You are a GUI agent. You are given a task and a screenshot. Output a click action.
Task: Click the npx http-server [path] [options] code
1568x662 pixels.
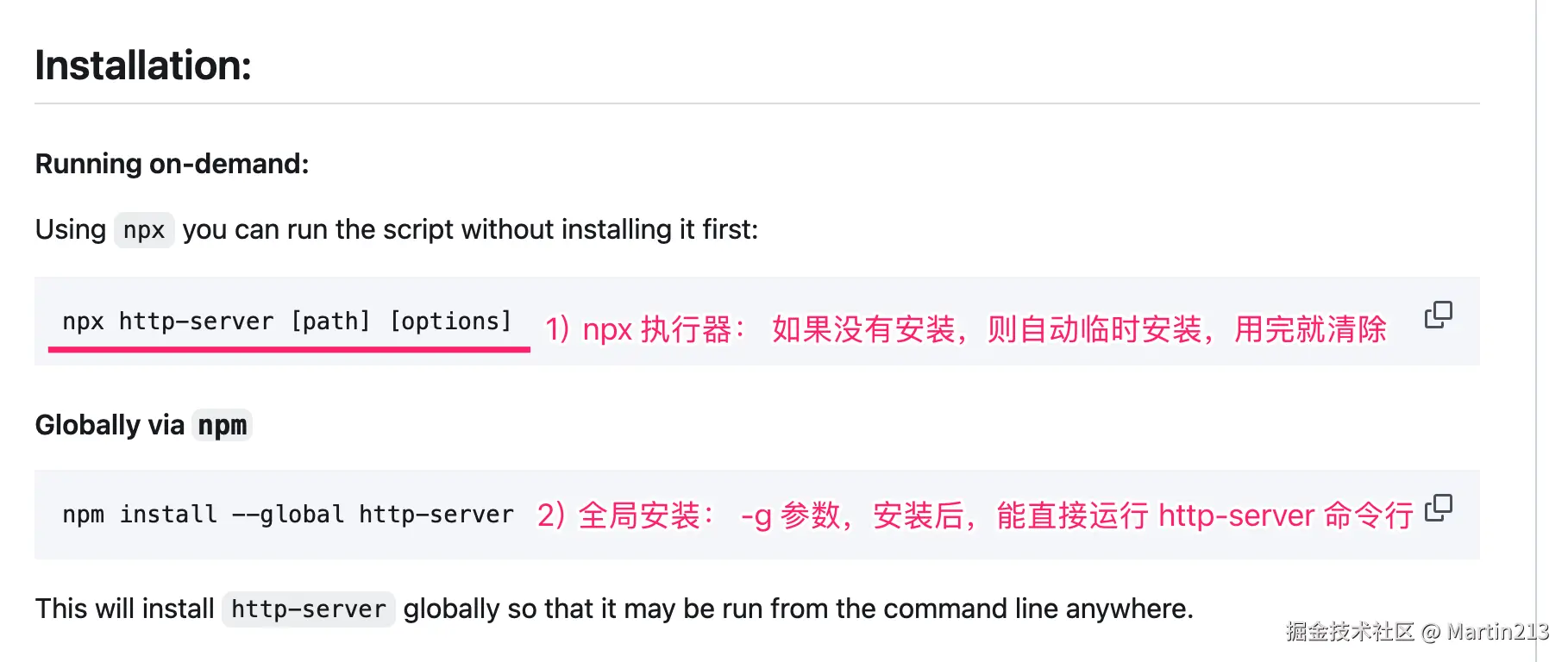pyautogui.click(x=287, y=322)
